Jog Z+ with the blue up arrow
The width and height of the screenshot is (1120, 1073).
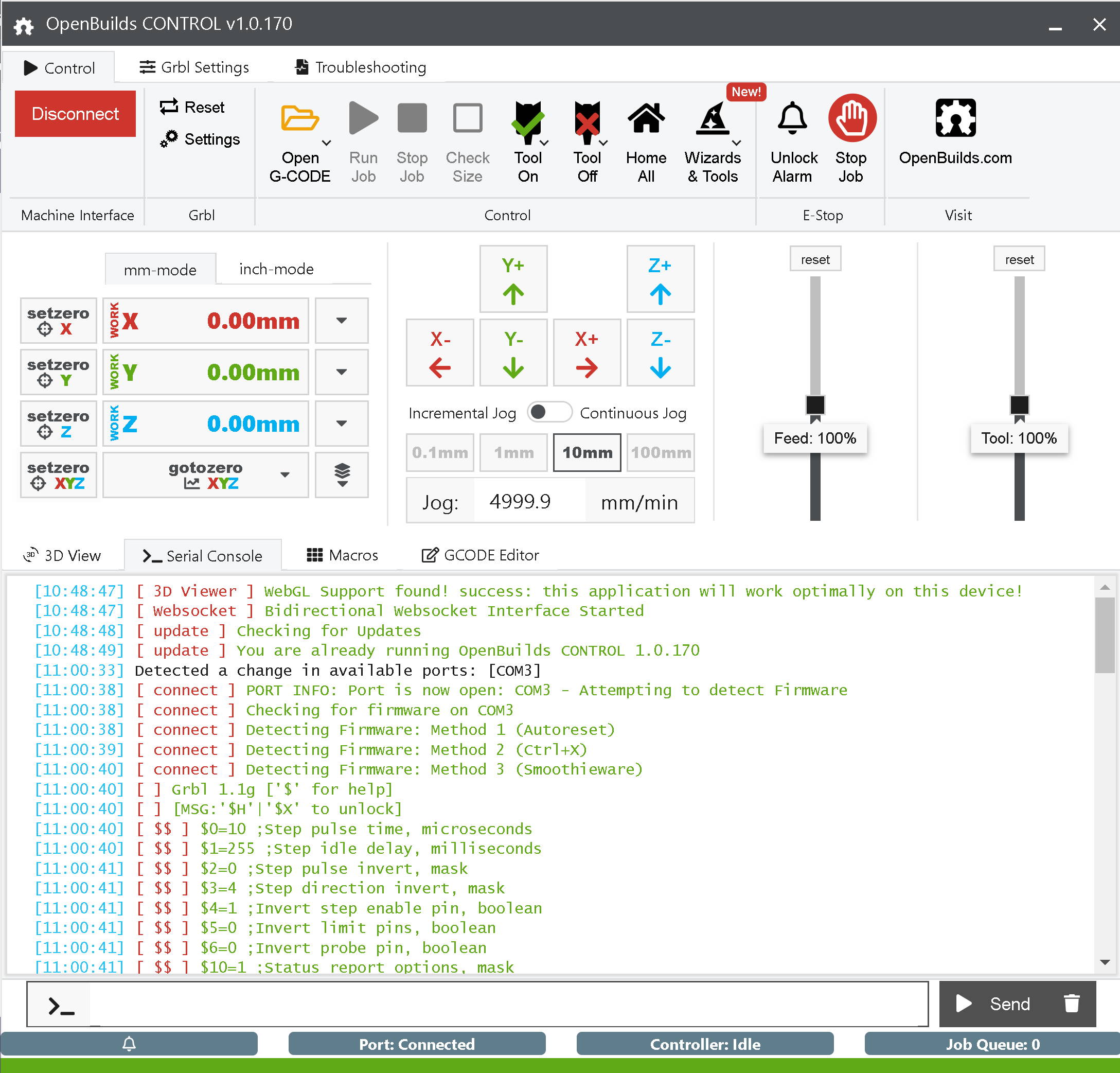[661, 279]
